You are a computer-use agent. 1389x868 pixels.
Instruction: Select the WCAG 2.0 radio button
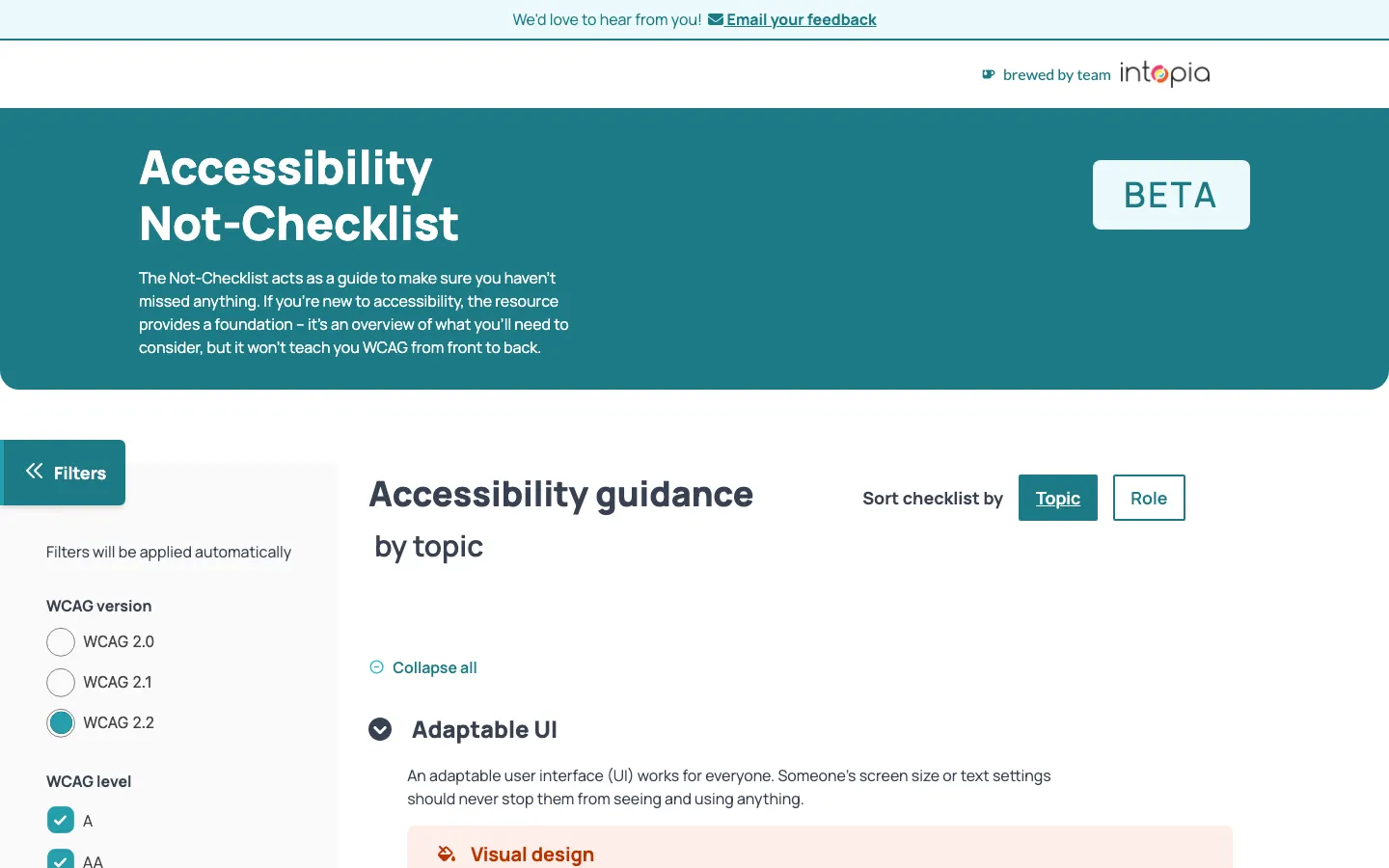click(61, 642)
